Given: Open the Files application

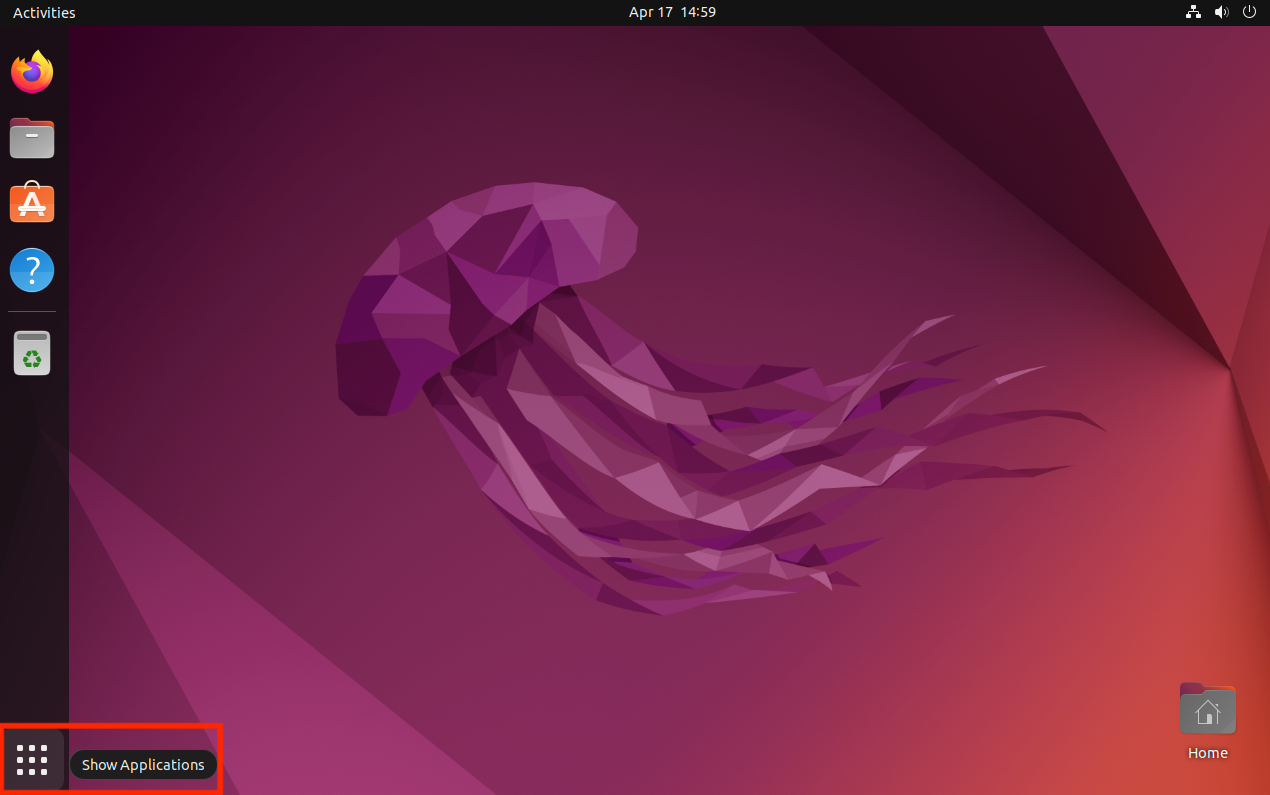Looking at the screenshot, I should (31, 137).
